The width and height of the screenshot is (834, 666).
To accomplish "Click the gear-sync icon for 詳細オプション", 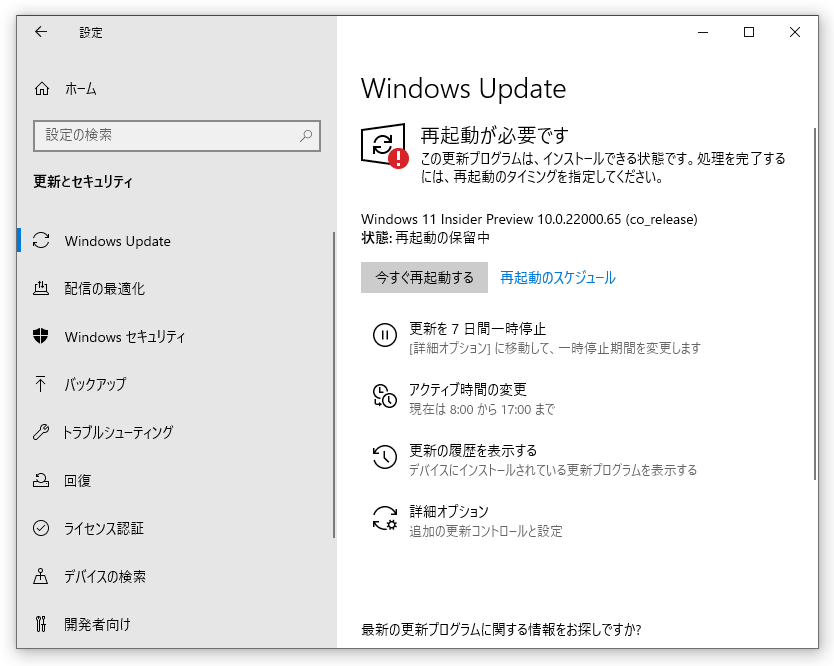I will pos(385,518).
